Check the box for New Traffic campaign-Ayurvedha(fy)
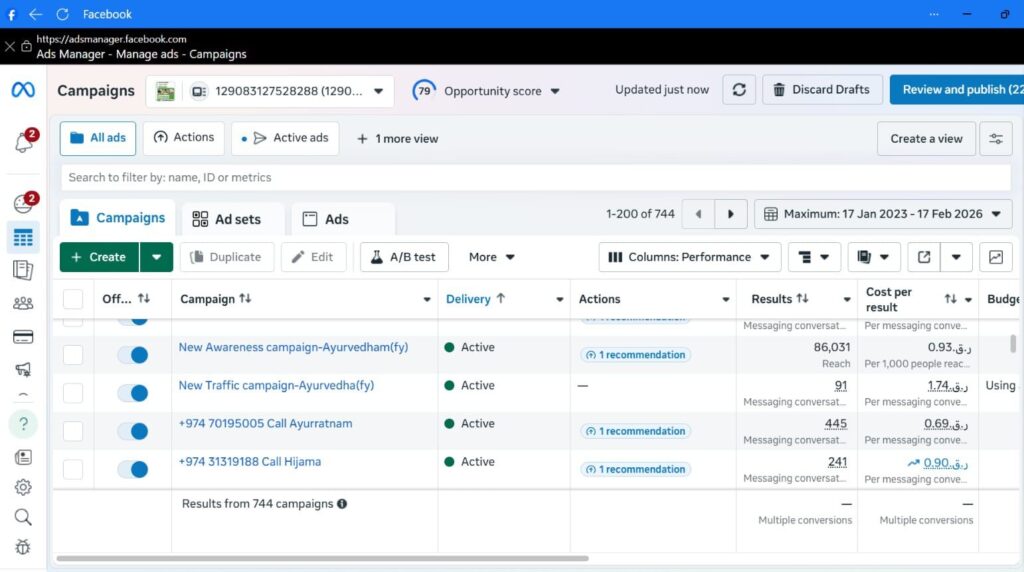1024x572 pixels. [x=73, y=393]
